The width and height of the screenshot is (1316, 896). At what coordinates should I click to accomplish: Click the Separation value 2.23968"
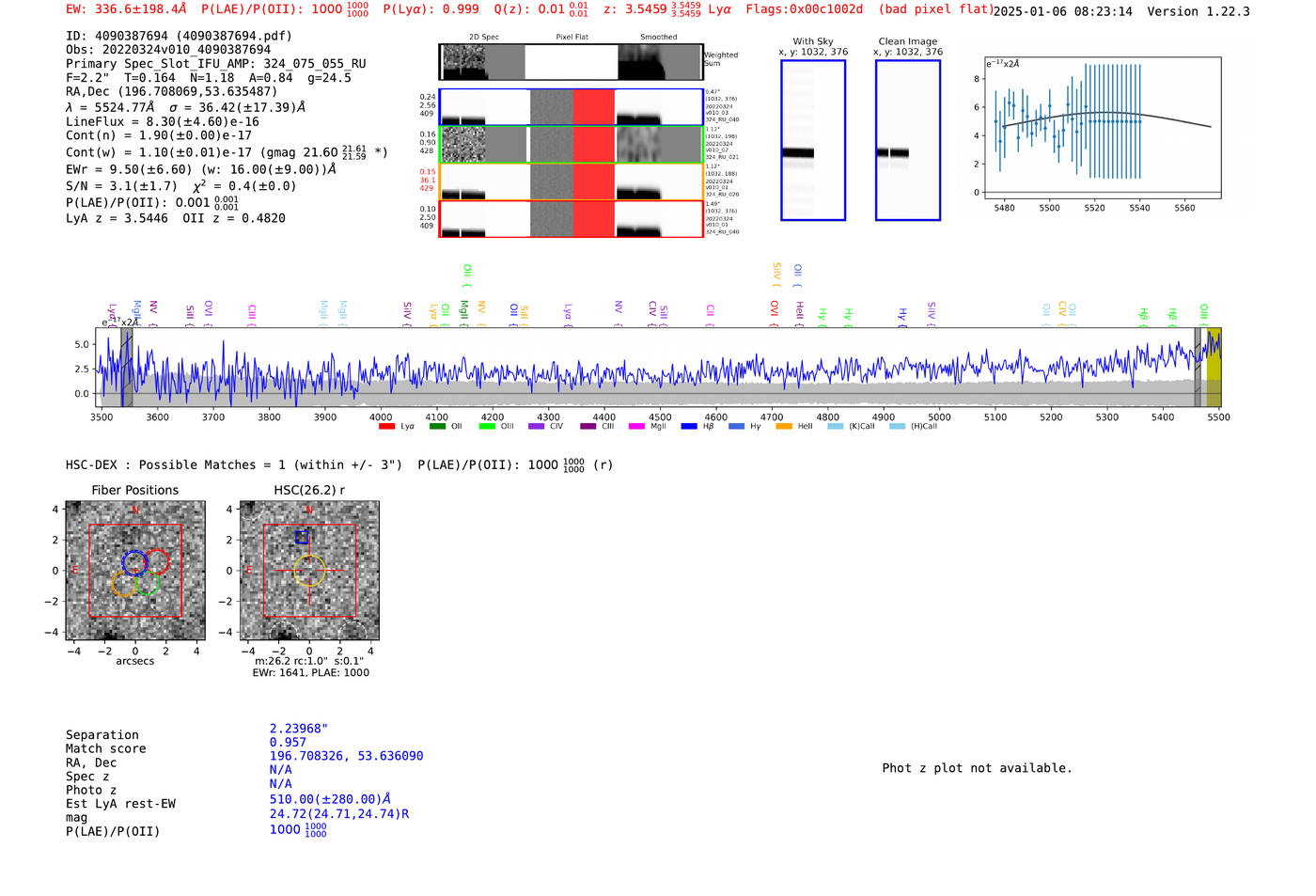point(299,729)
